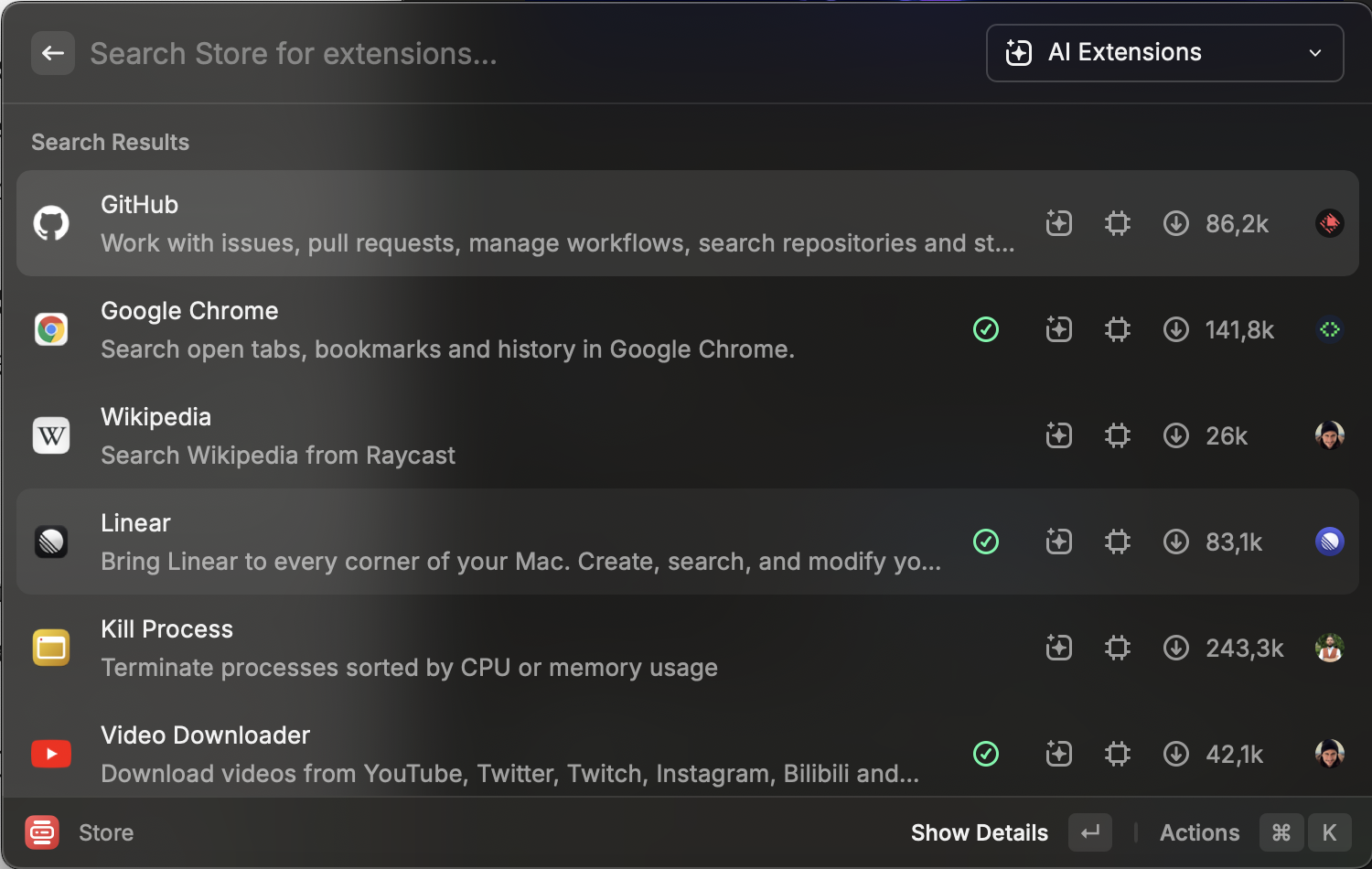Screen dimensions: 1372x869
Task: Click the AI sparkle icon in Kill Process row
Action: 1059,648
